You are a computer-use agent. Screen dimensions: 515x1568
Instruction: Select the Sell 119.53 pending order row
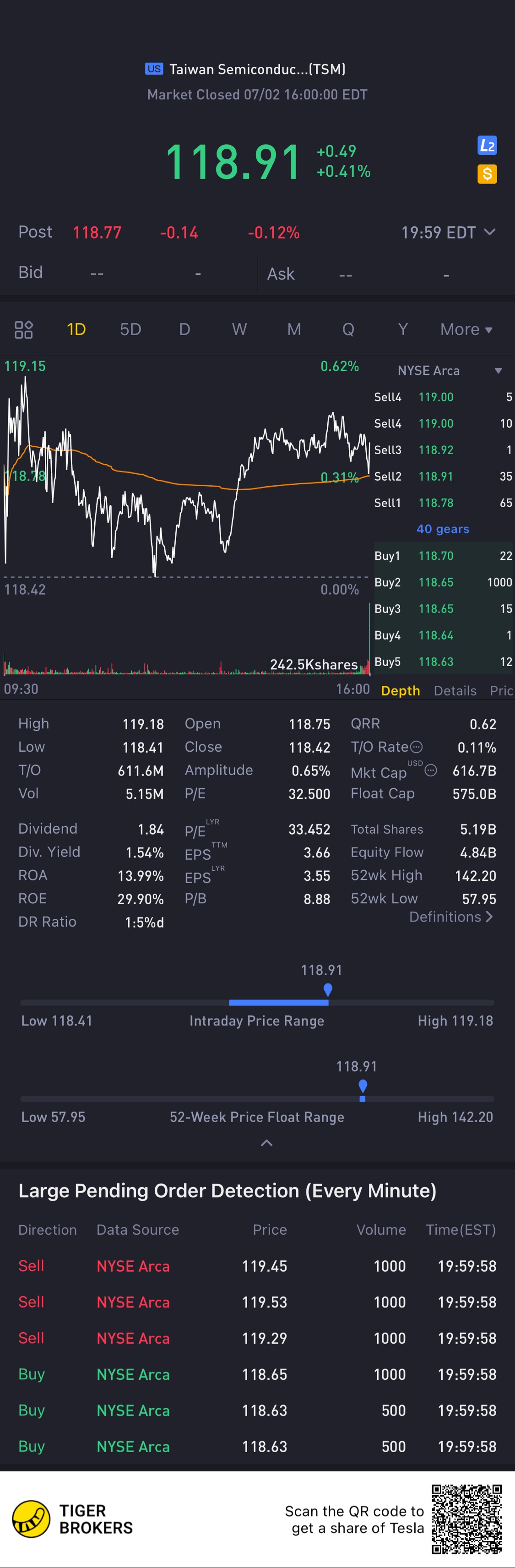point(257,1302)
